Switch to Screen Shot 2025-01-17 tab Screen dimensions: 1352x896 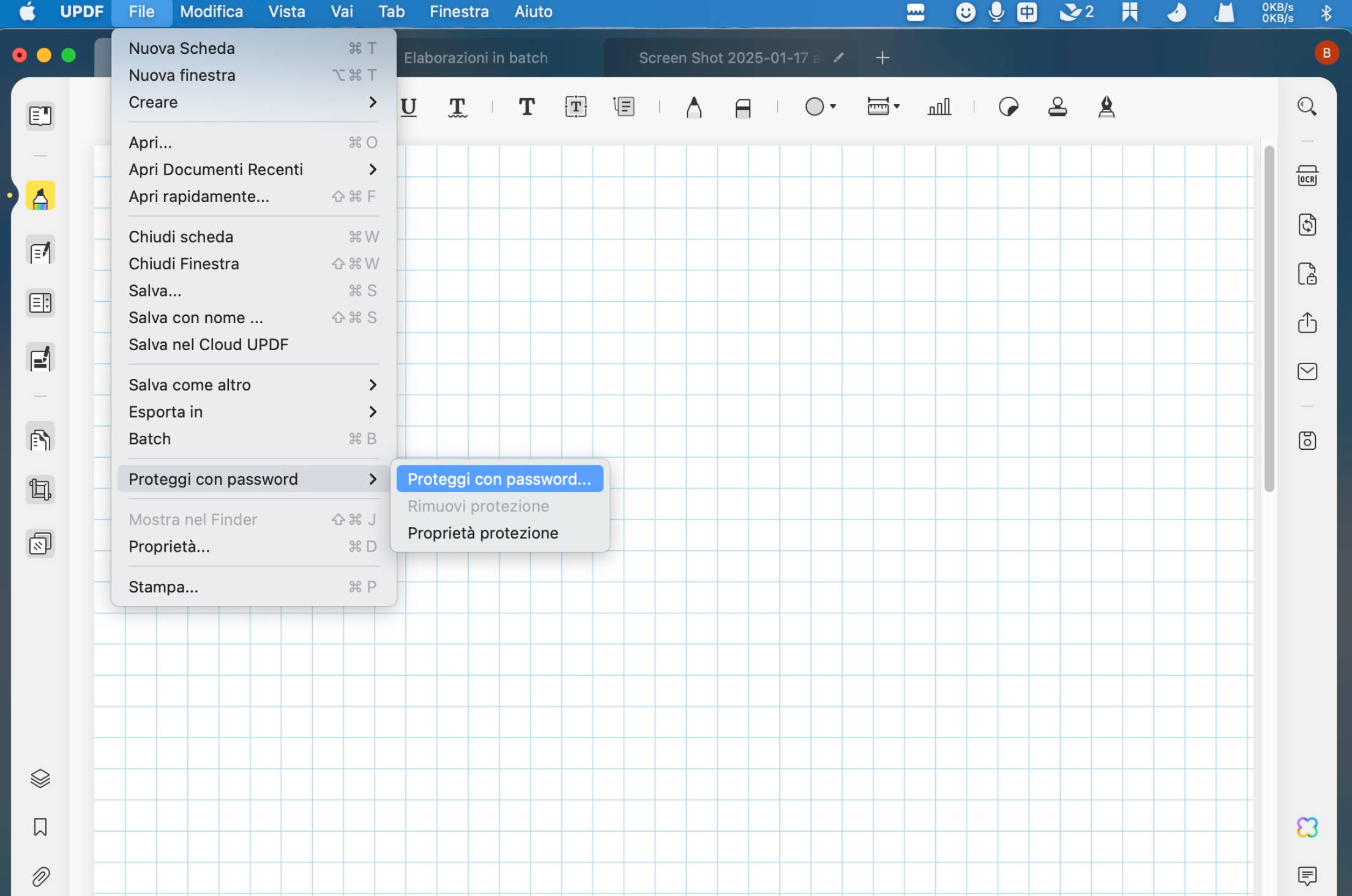point(730,58)
